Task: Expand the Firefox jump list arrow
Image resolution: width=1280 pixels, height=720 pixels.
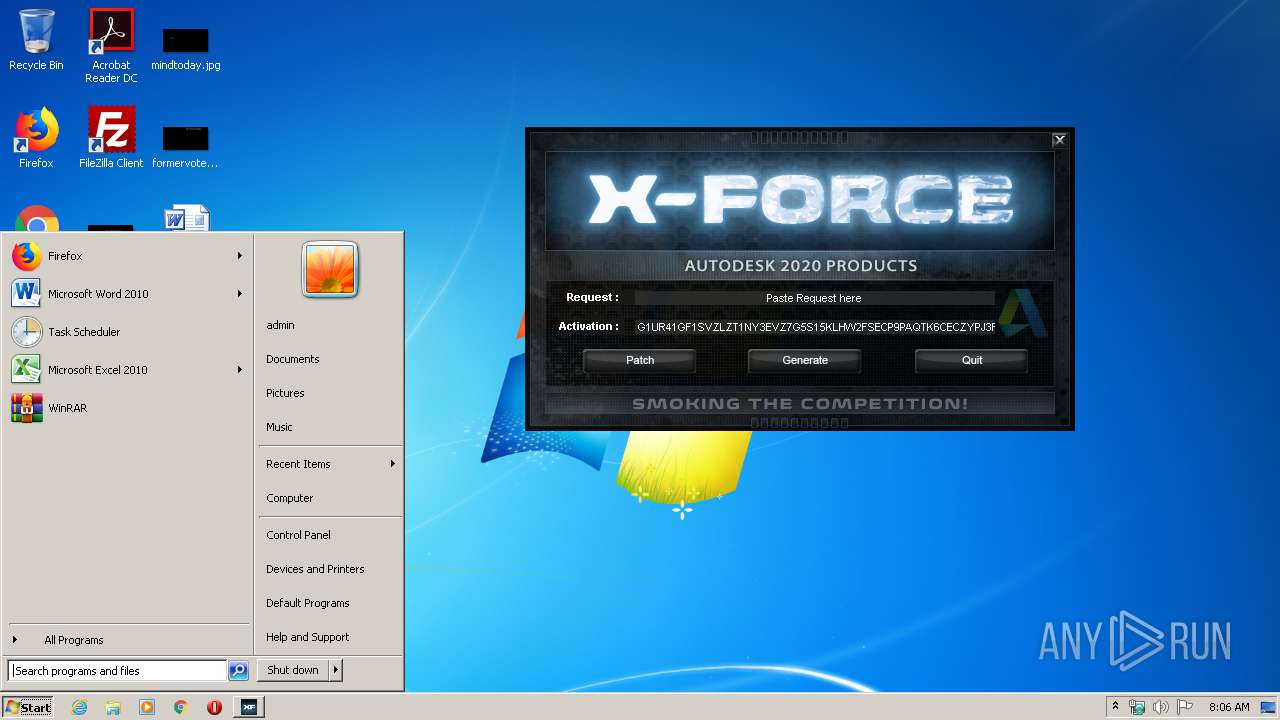Action: pos(240,256)
